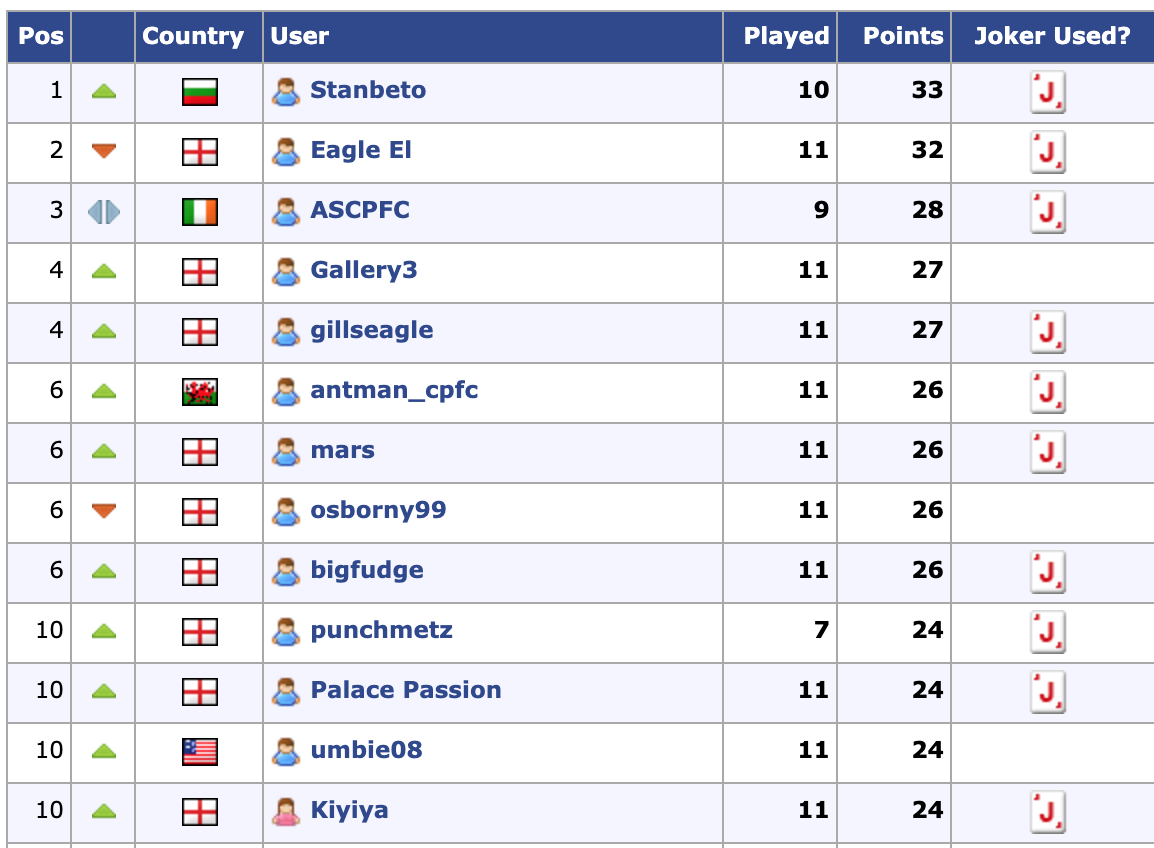Viewport: 1154px width, 848px height.
Task: Open Stanbeto's user profile link
Action: [x=368, y=90]
